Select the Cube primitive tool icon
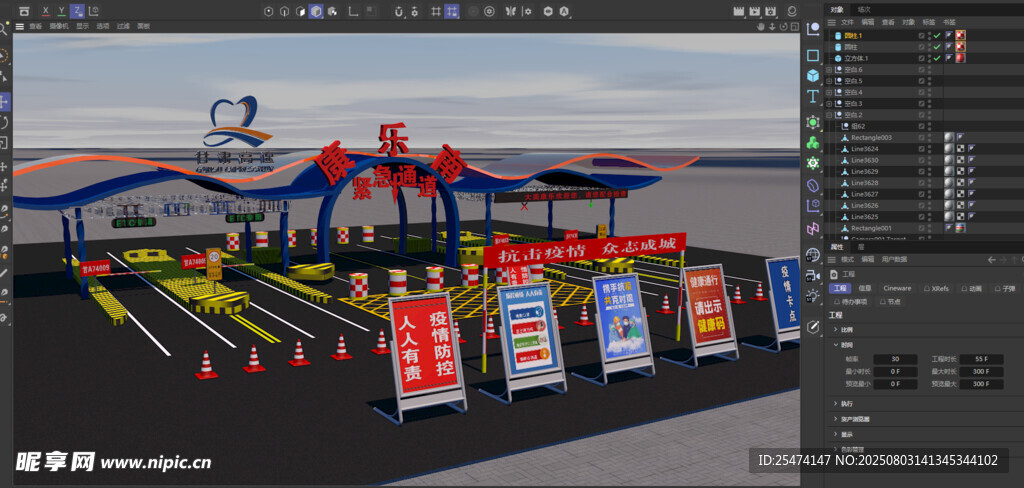This screenshot has height=488, width=1024. pos(813,75)
